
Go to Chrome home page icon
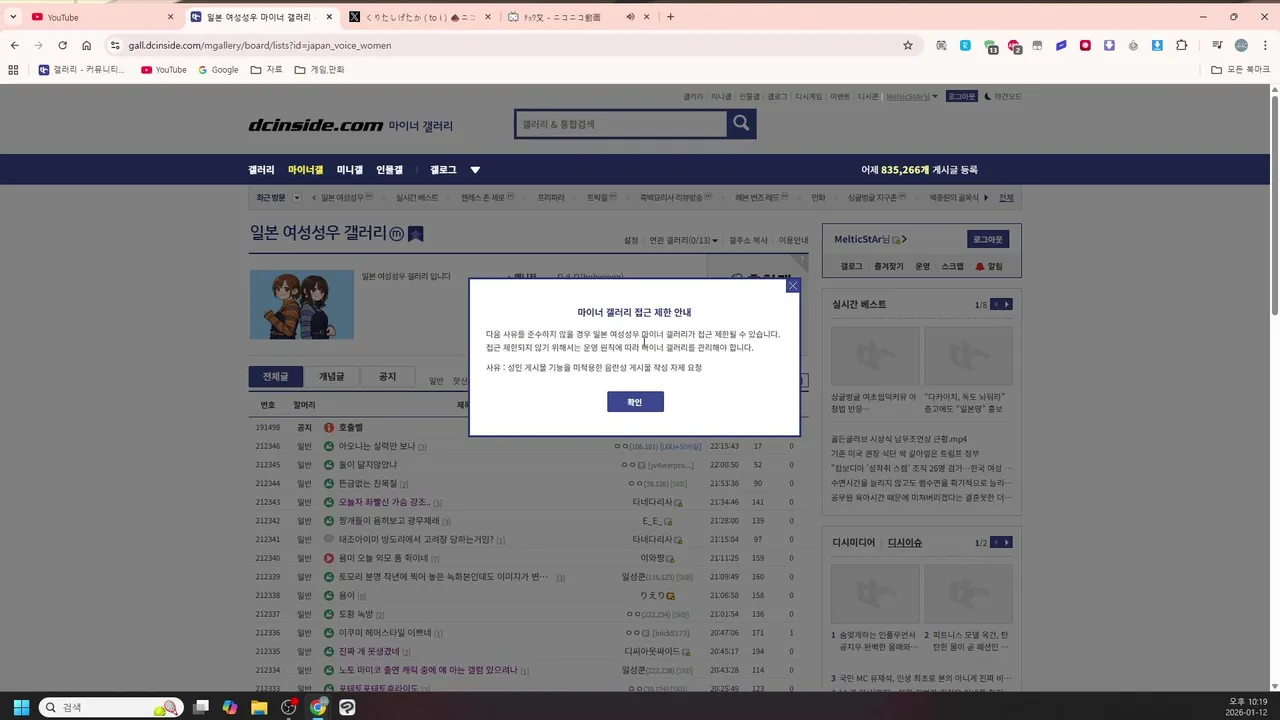tap(87, 45)
